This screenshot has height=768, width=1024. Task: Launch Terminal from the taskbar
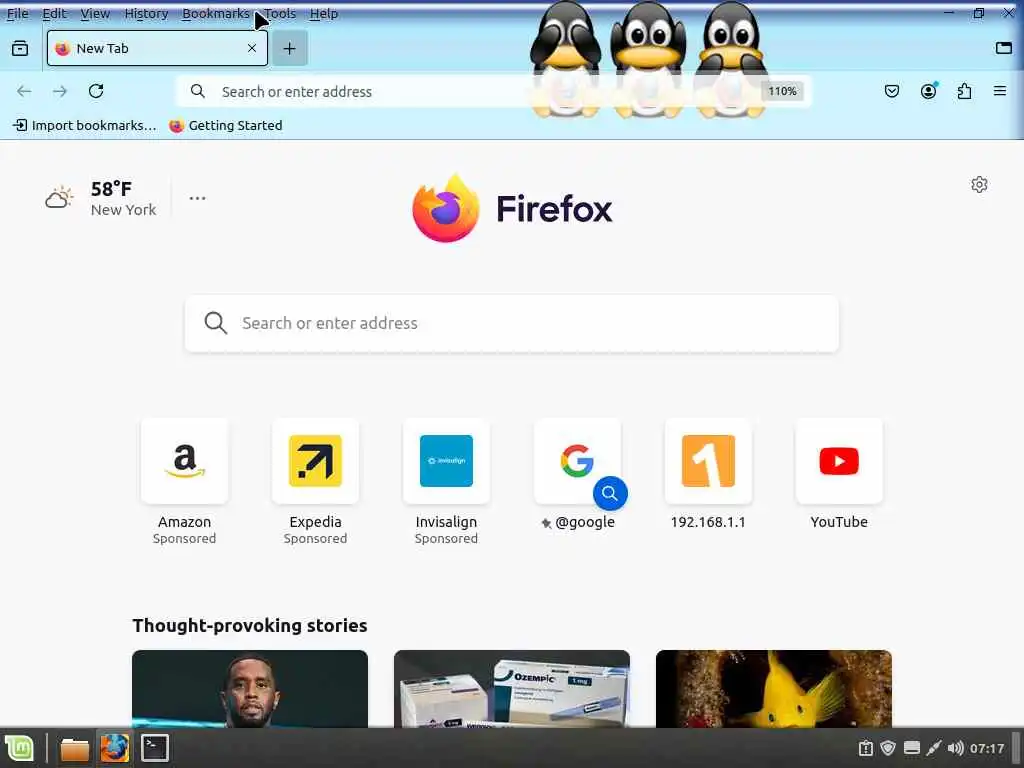pyautogui.click(x=155, y=748)
